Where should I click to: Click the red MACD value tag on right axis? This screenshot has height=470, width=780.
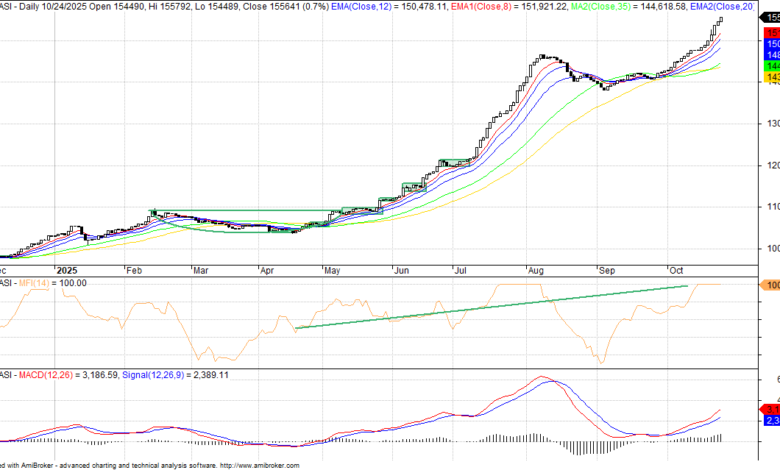click(772, 409)
